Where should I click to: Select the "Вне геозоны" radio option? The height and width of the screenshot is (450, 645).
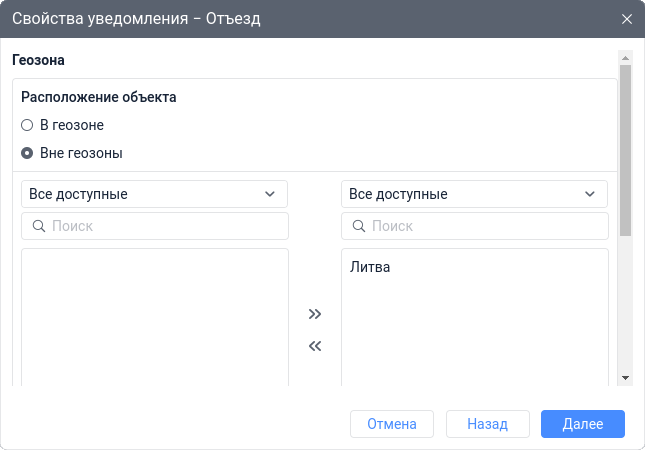point(28,153)
